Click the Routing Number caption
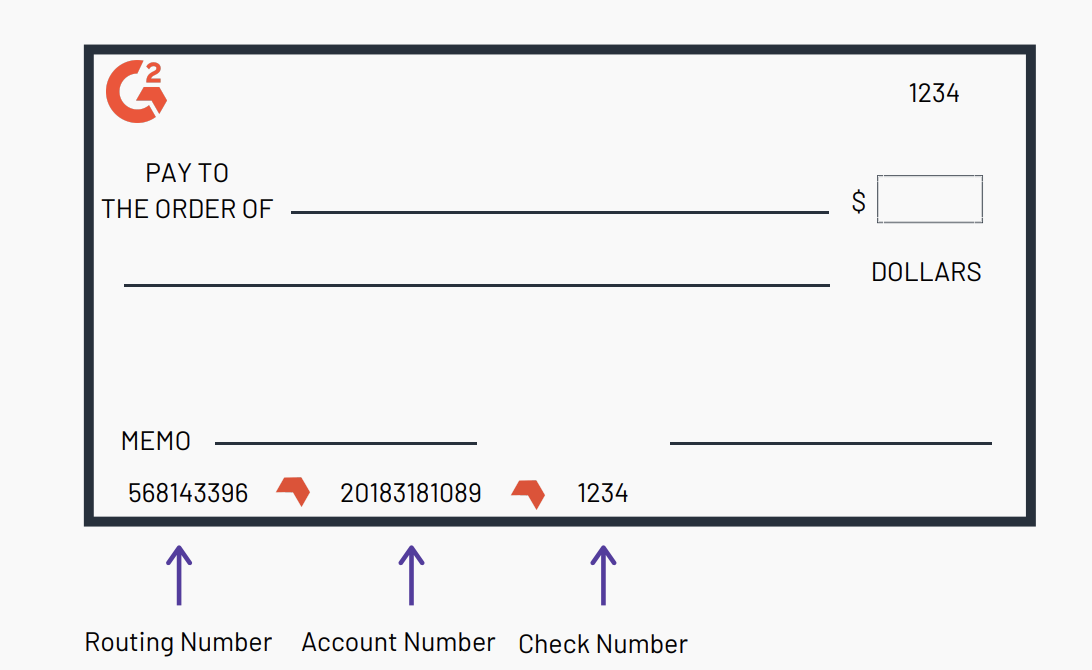This screenshot has width=1092, height=670. [x=178, y=642]
